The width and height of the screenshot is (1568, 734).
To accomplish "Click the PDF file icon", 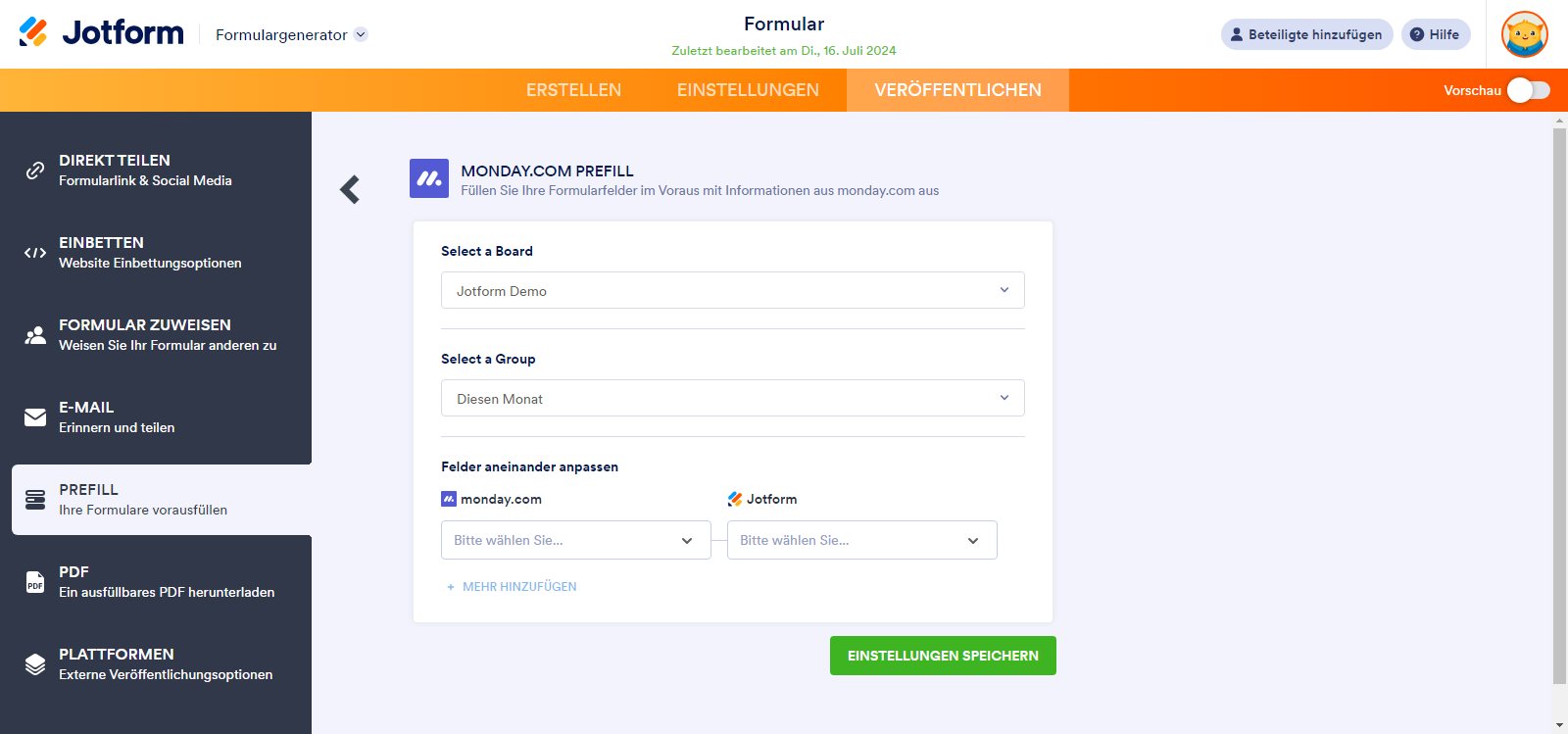I will [35, 582].
